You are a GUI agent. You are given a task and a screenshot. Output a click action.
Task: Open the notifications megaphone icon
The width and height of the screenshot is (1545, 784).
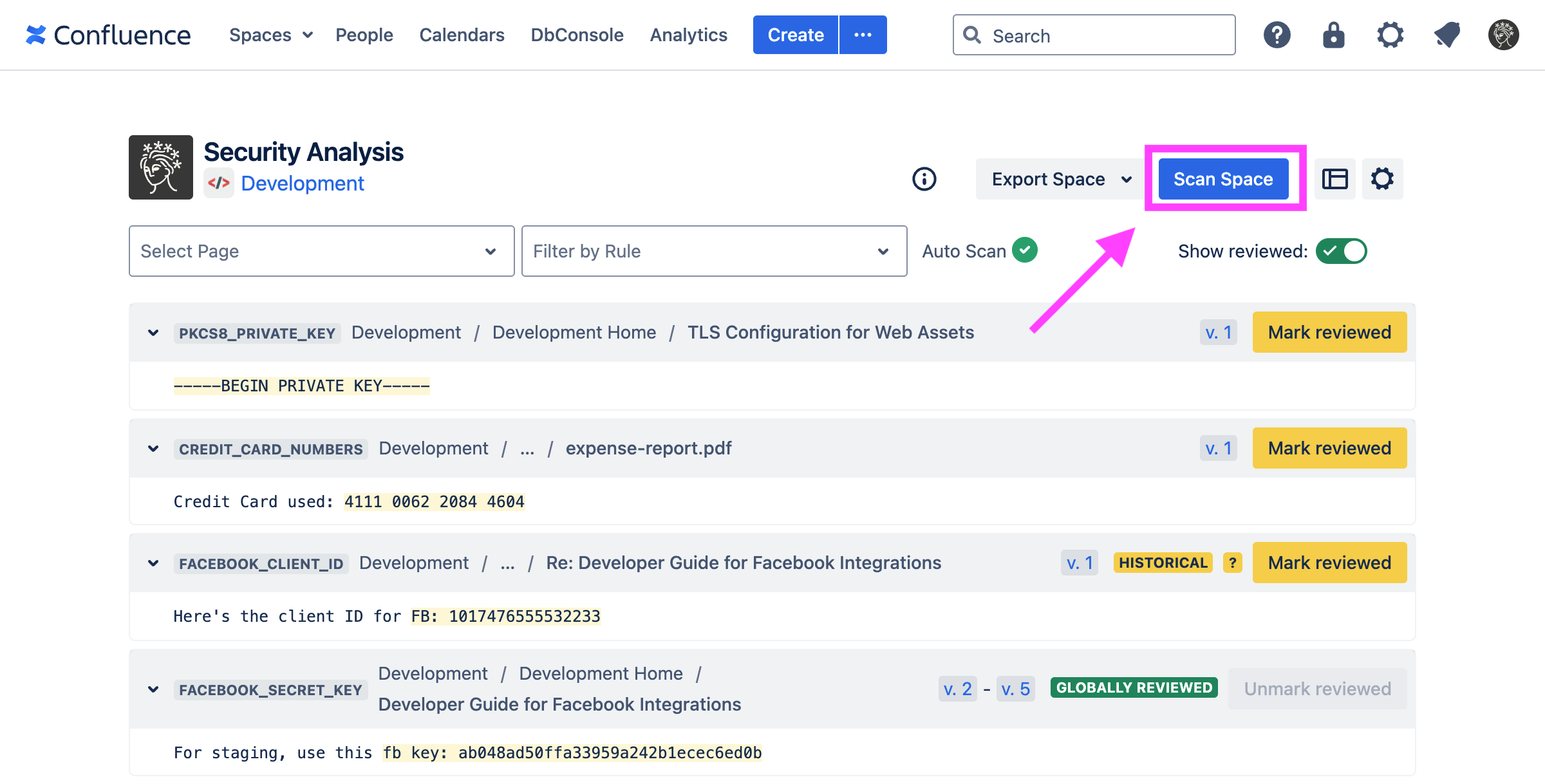1447,35
